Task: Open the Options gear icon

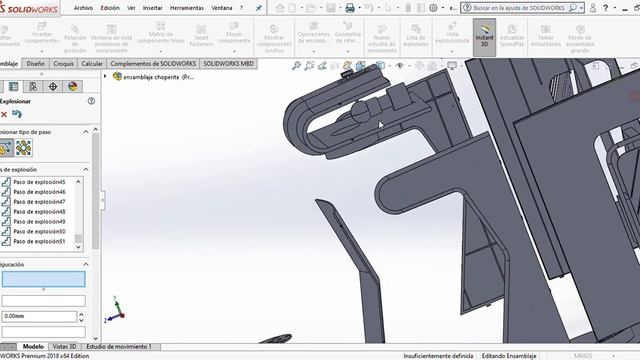Action: (433, 8)
